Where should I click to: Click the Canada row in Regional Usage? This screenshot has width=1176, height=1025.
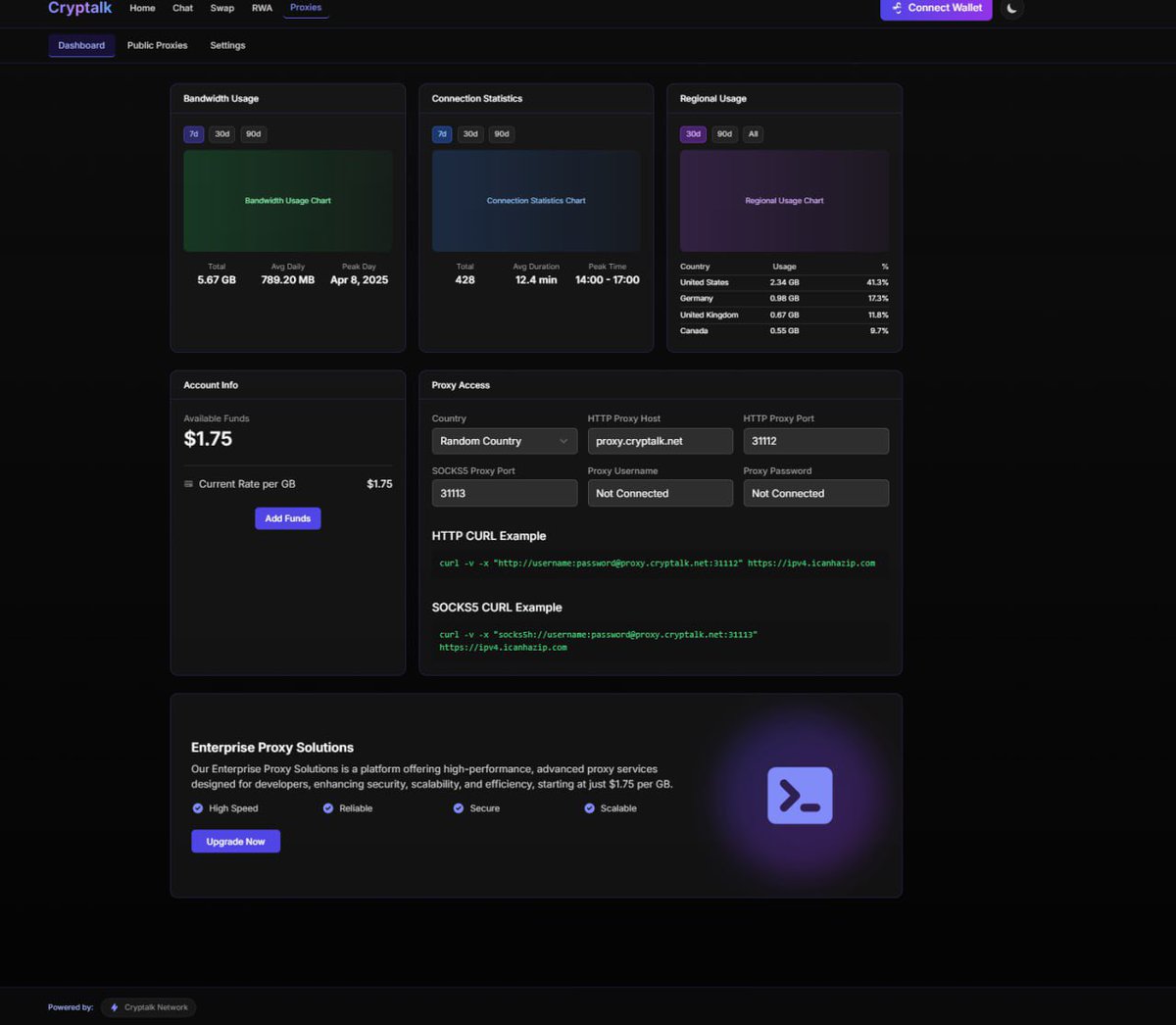tap(785, 331)
